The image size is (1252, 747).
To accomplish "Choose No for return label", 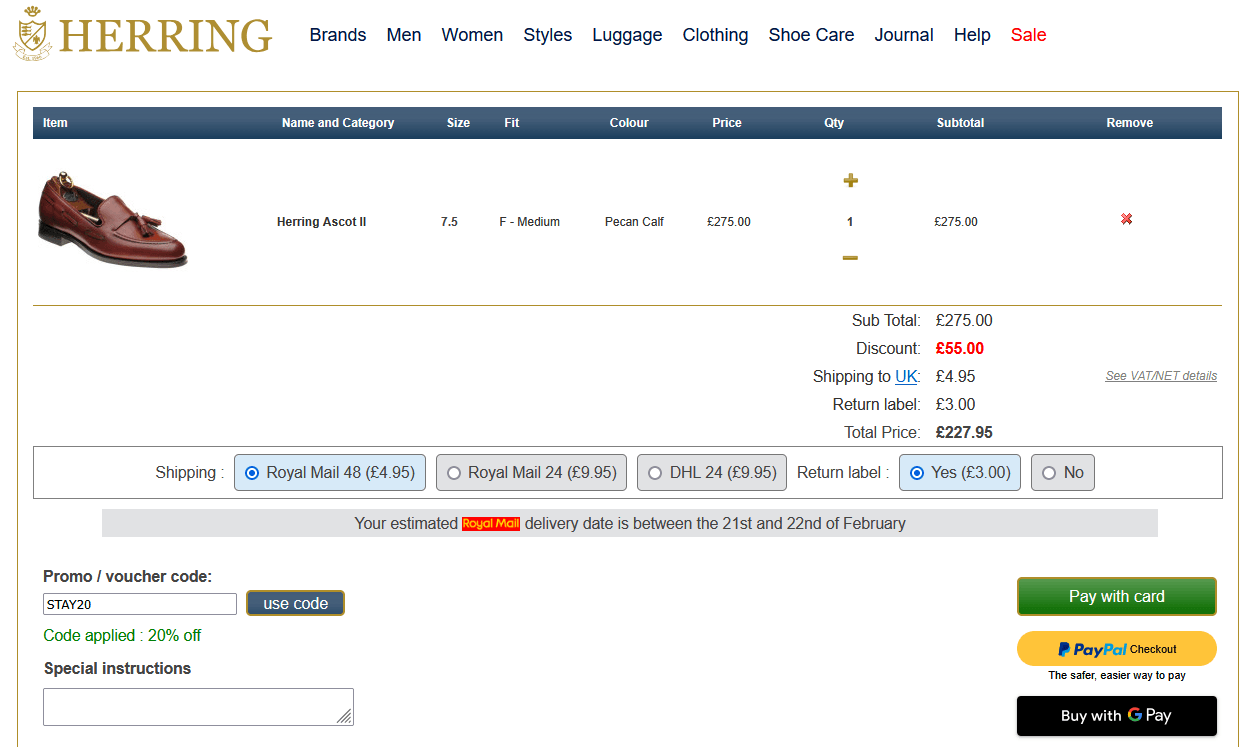I will click(x=1063, y=473).
